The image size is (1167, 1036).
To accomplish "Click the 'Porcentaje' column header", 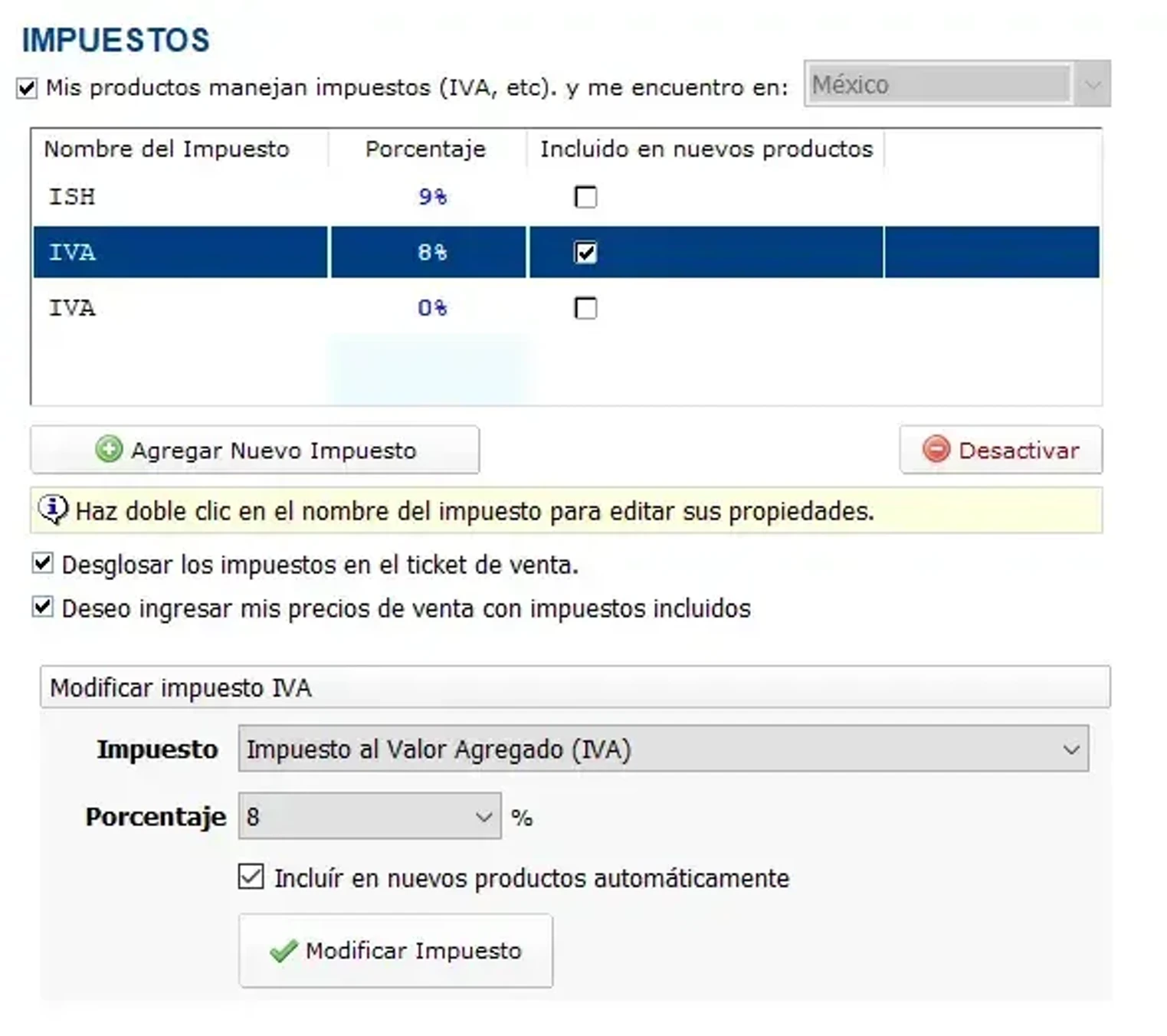I will pos(426,149).
